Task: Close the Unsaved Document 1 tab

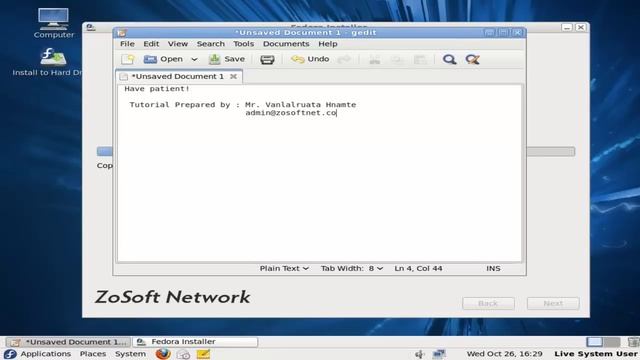Action: pyautogui.click(x=233, y=76)
